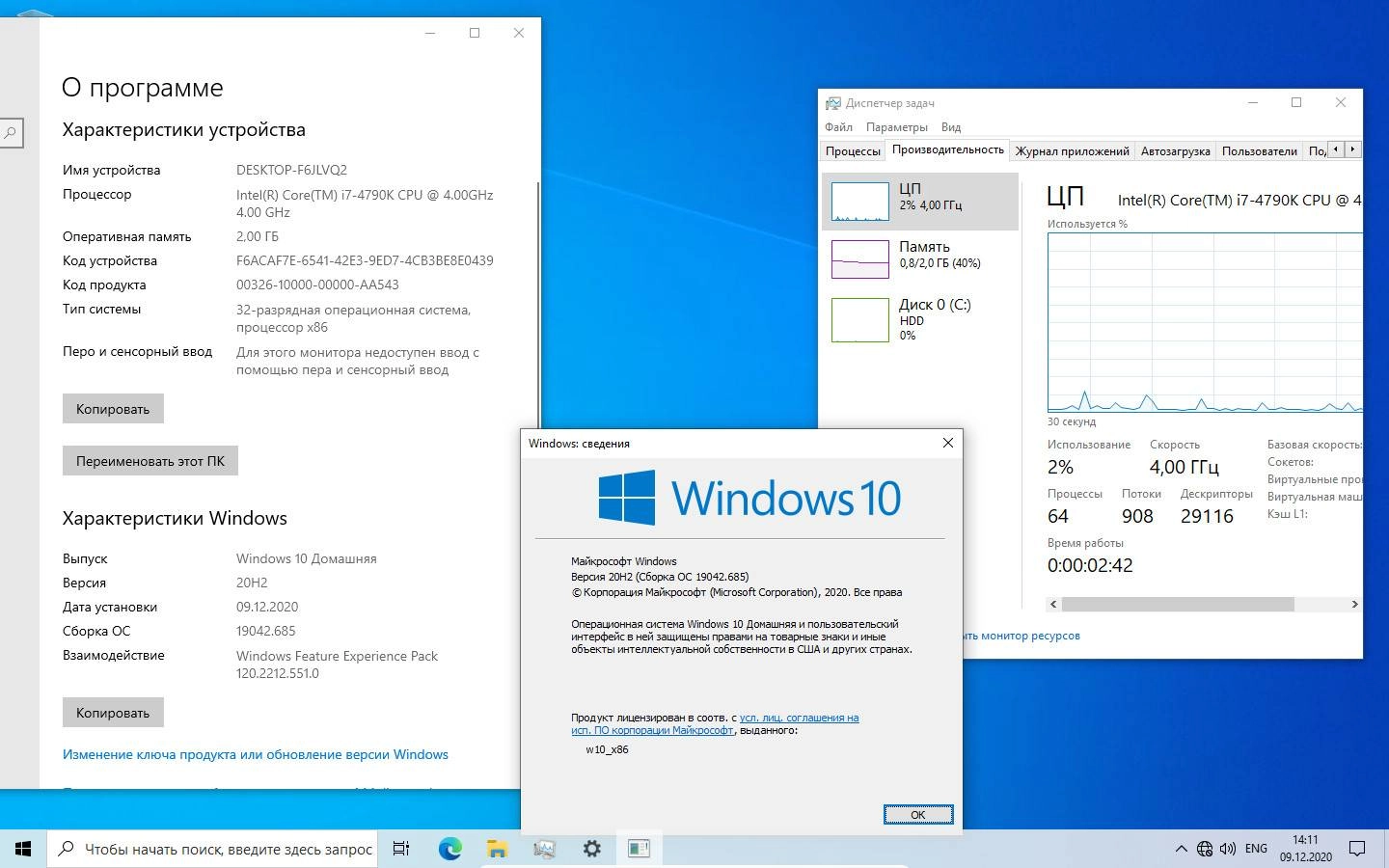
Task: Switch to the Производительность tab
Action: (x=947, y=149)
